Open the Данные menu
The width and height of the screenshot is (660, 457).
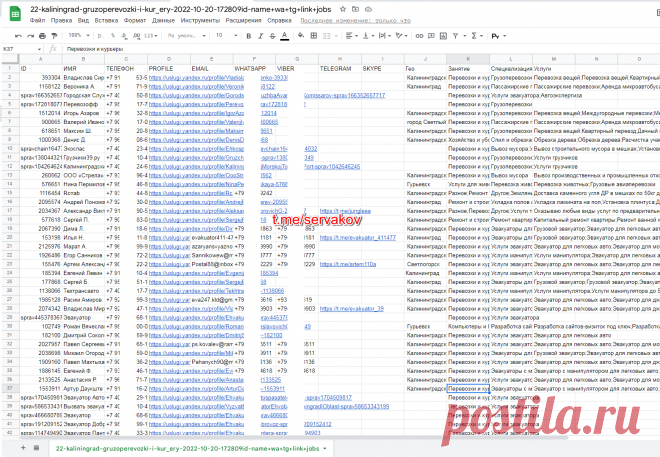163,20
